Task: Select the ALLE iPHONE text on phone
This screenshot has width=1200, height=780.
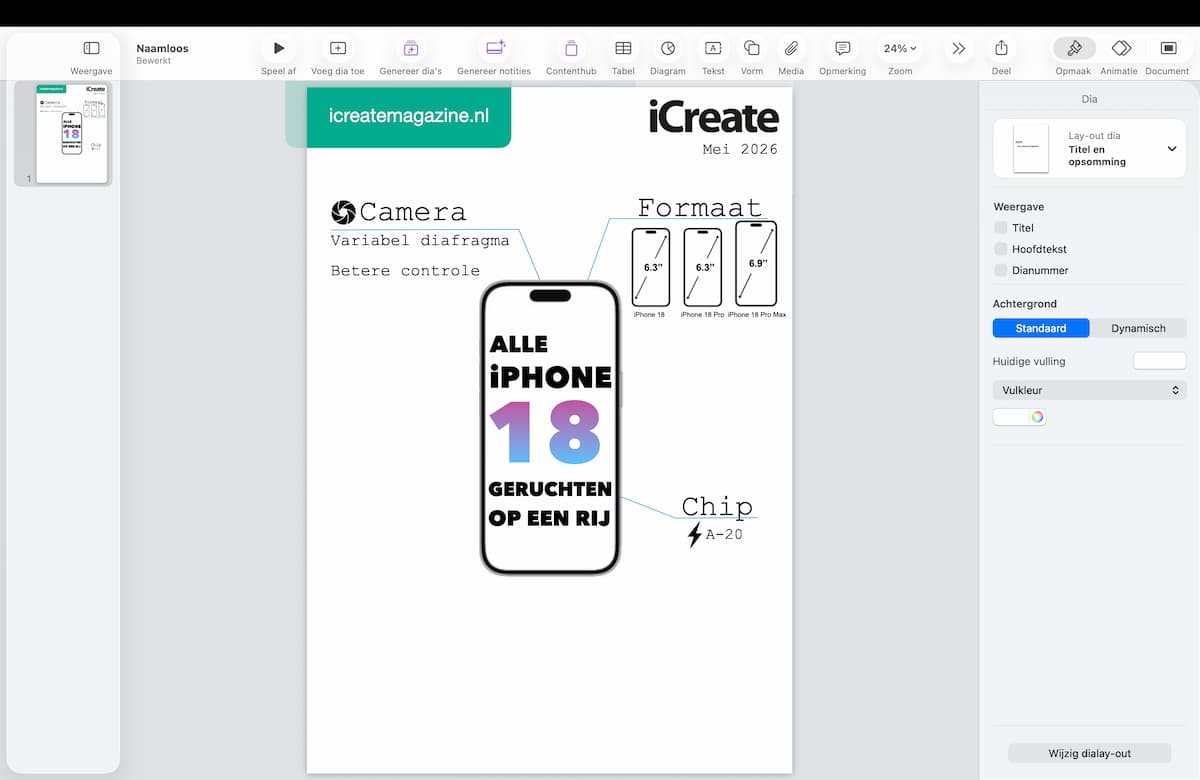Action: pyautogui.click(x=550, y=361)
